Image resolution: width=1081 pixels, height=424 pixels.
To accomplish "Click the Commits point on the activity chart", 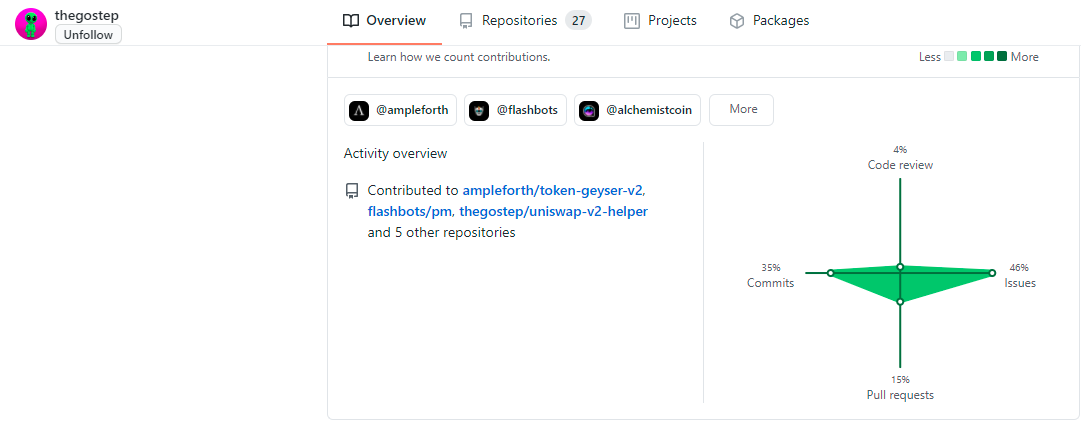I will point(831,273).
